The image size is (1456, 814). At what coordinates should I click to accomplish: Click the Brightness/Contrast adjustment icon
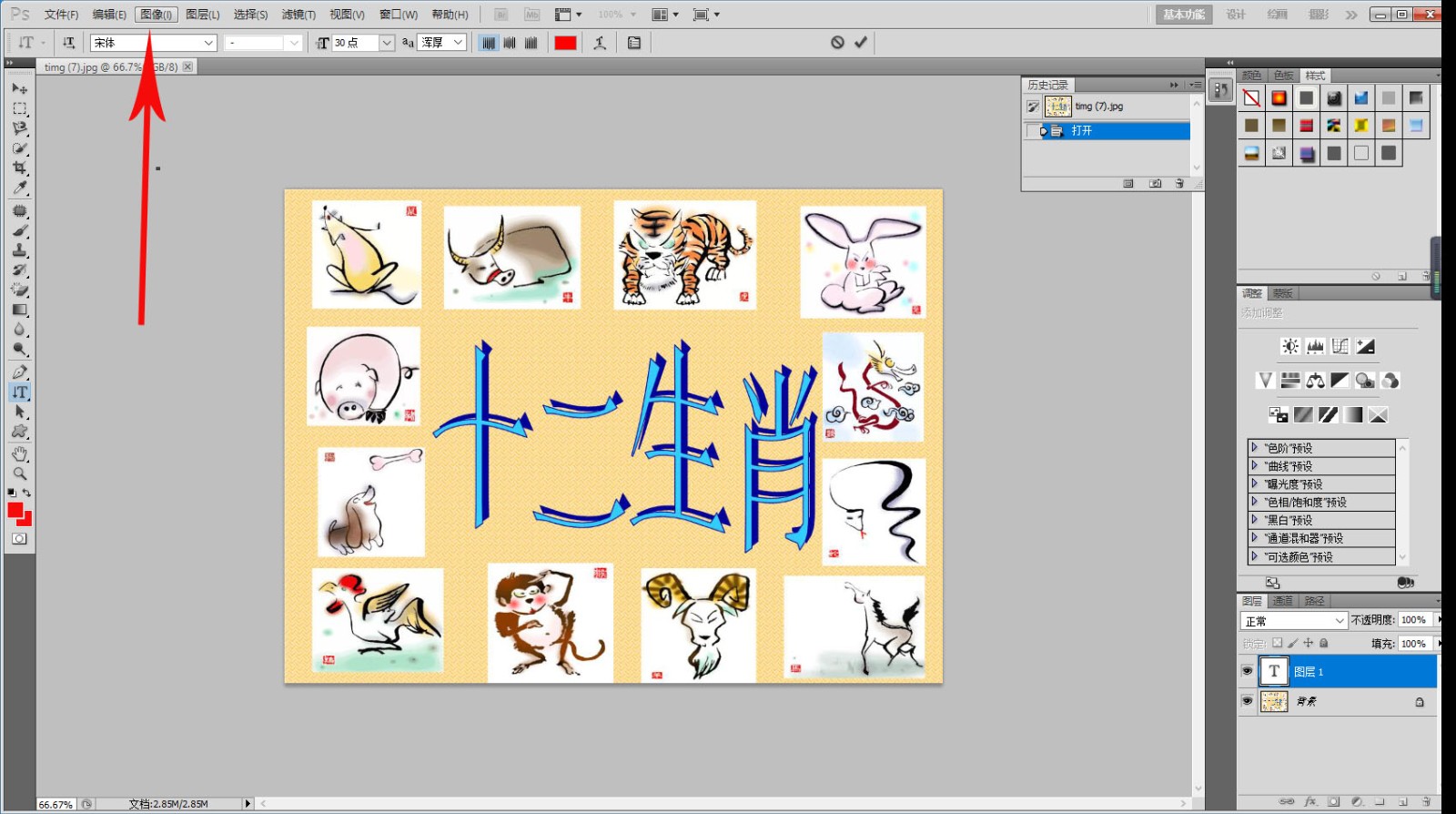(x=1290, y=346)
